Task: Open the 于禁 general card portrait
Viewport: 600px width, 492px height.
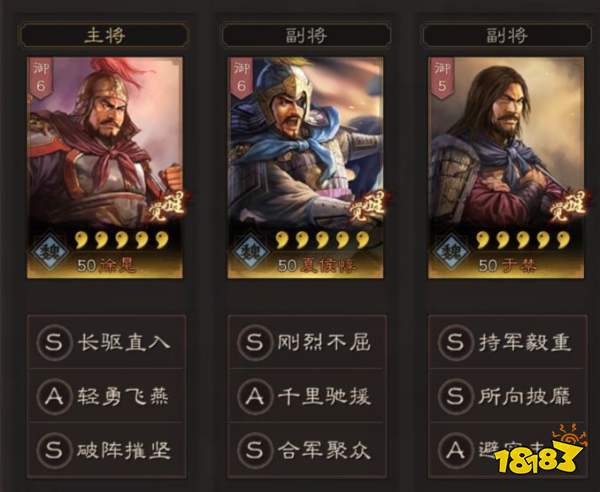Action: click(505, 168)
